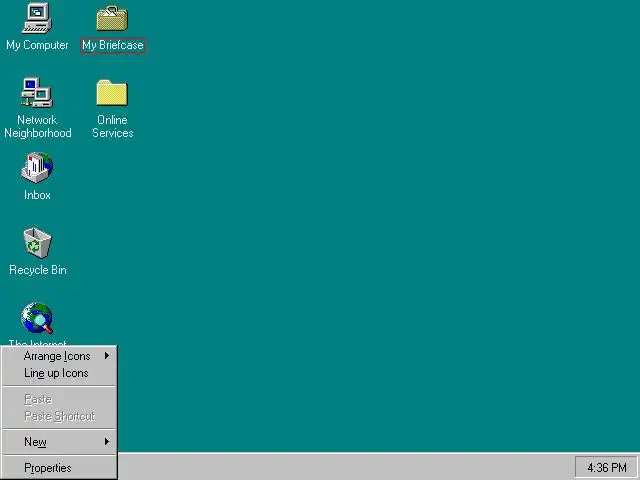Select the My Briefcase icon
Screen dimensions: 640x480
click(112, 19)
